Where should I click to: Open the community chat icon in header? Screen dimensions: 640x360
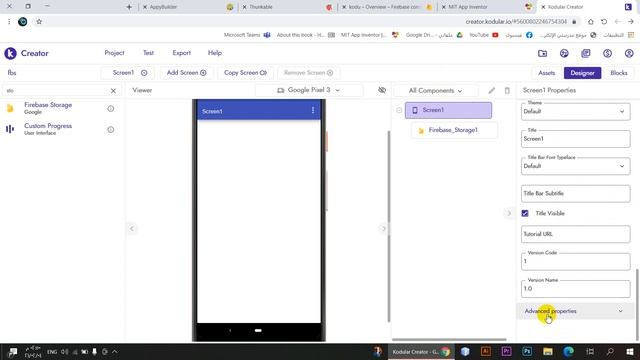pyautogui.click(x=564, y=53)
